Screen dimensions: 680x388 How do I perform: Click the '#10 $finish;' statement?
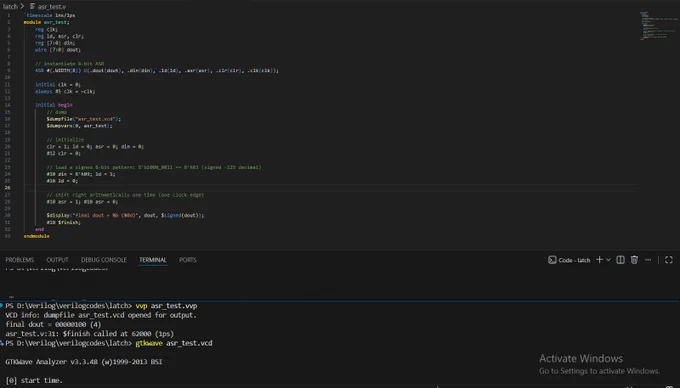[x=64, y=222]
